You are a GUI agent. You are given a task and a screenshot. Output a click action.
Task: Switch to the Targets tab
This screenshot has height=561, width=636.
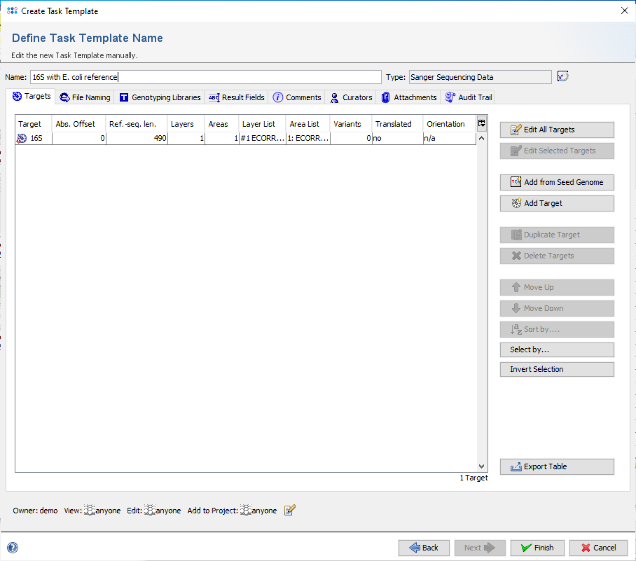click(31, 97)
